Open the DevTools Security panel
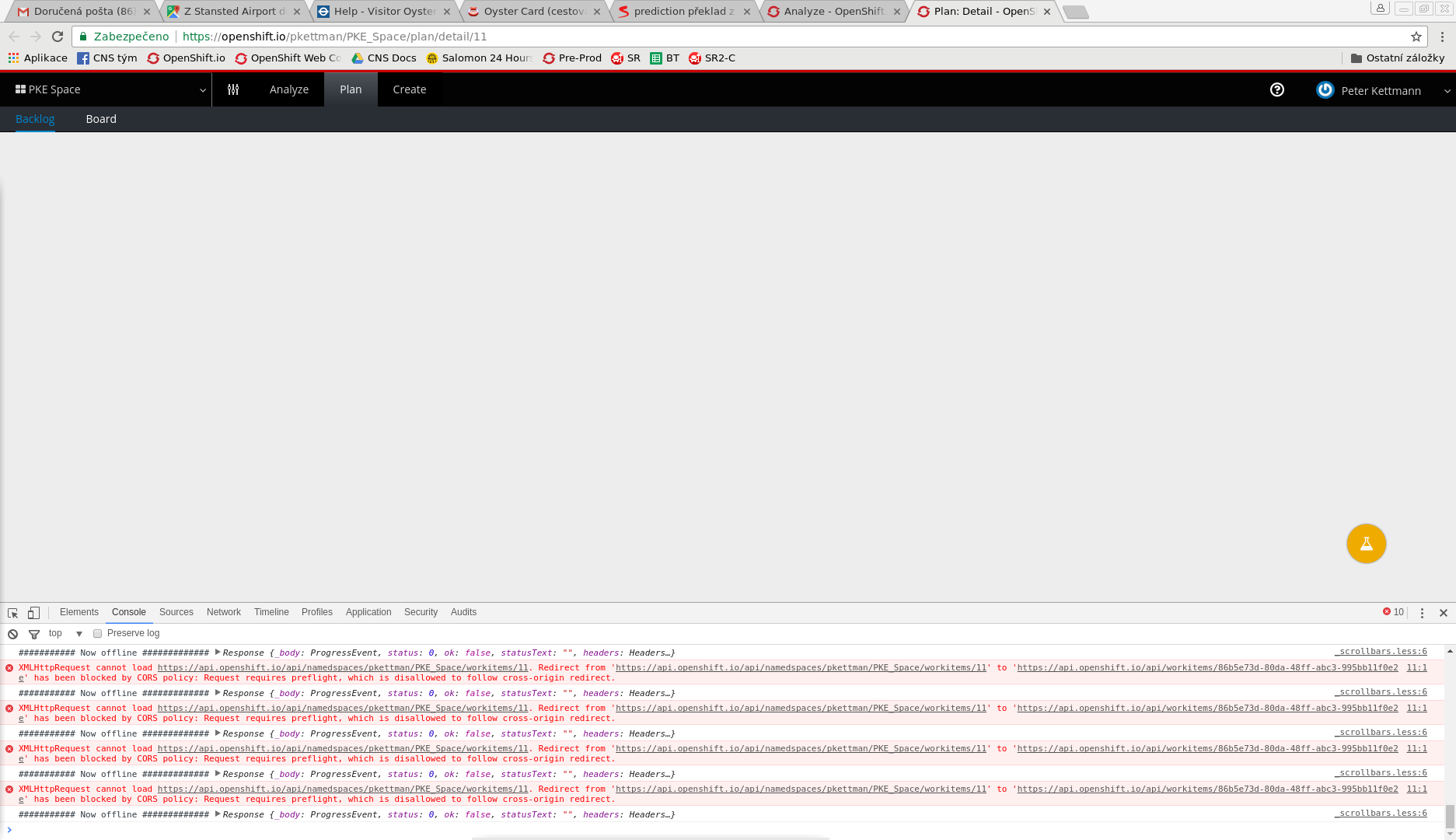 point(421,612)
